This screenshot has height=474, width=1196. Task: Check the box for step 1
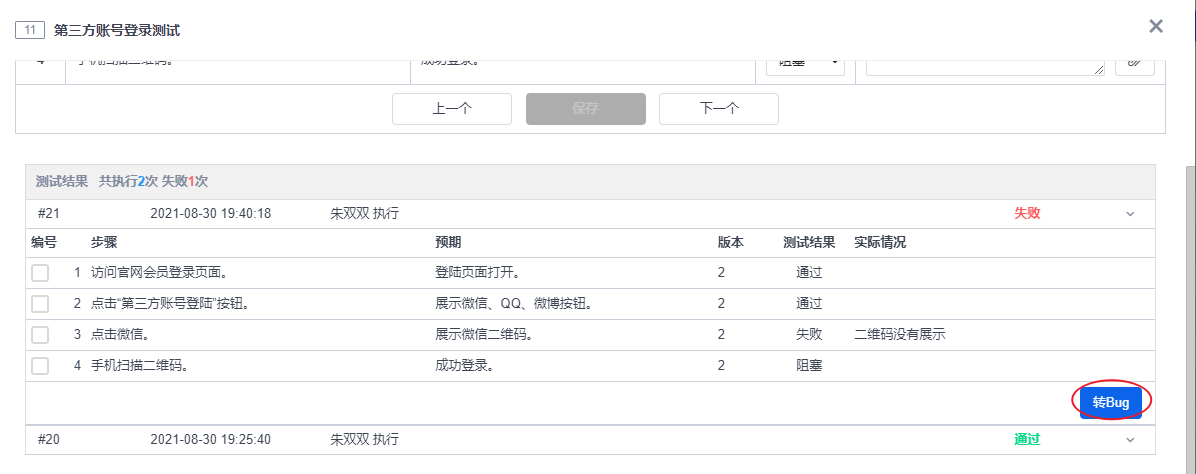(x=40, y=272)
